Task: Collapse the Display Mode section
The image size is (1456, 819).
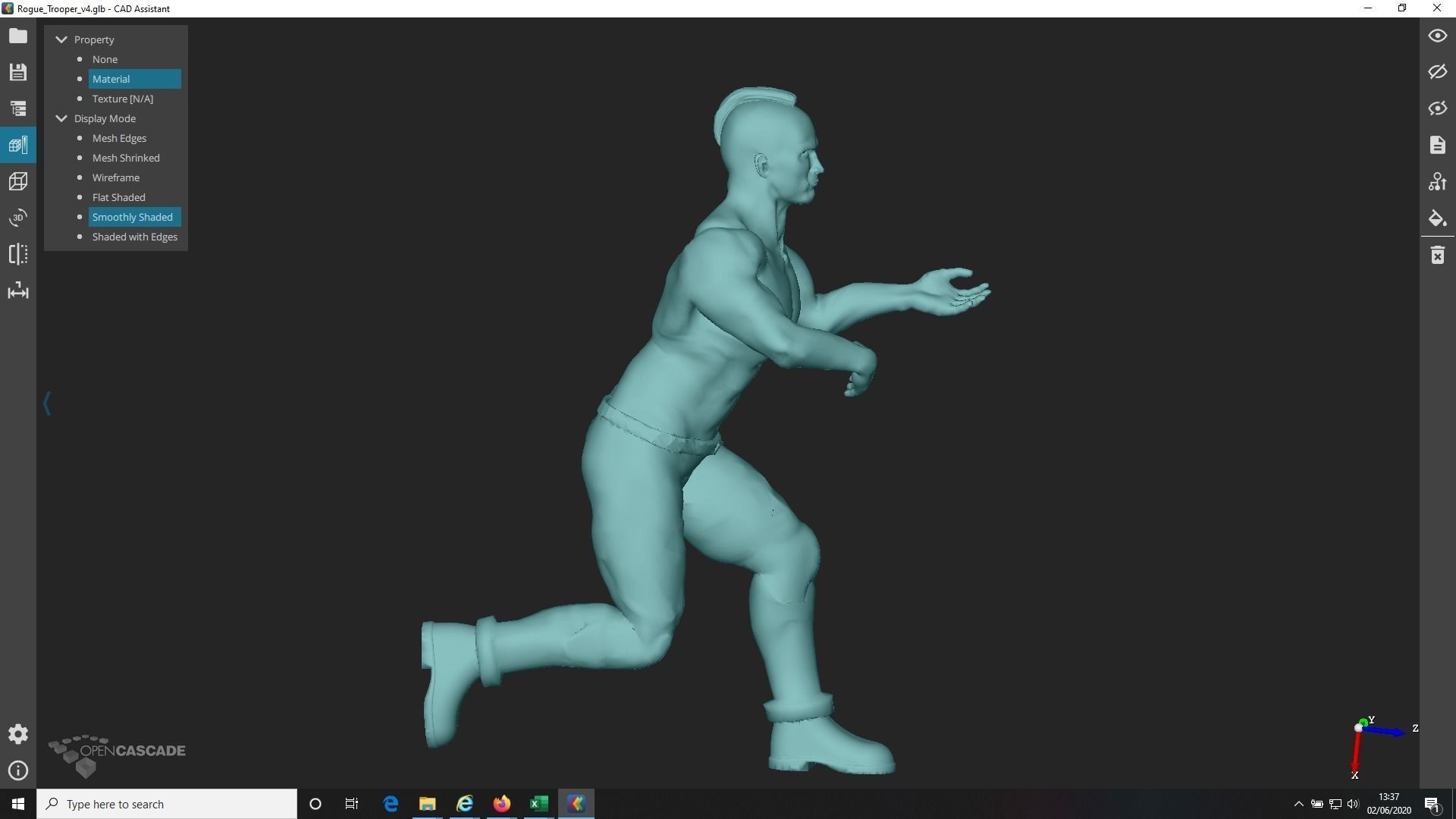Action: tap(61, 118)
